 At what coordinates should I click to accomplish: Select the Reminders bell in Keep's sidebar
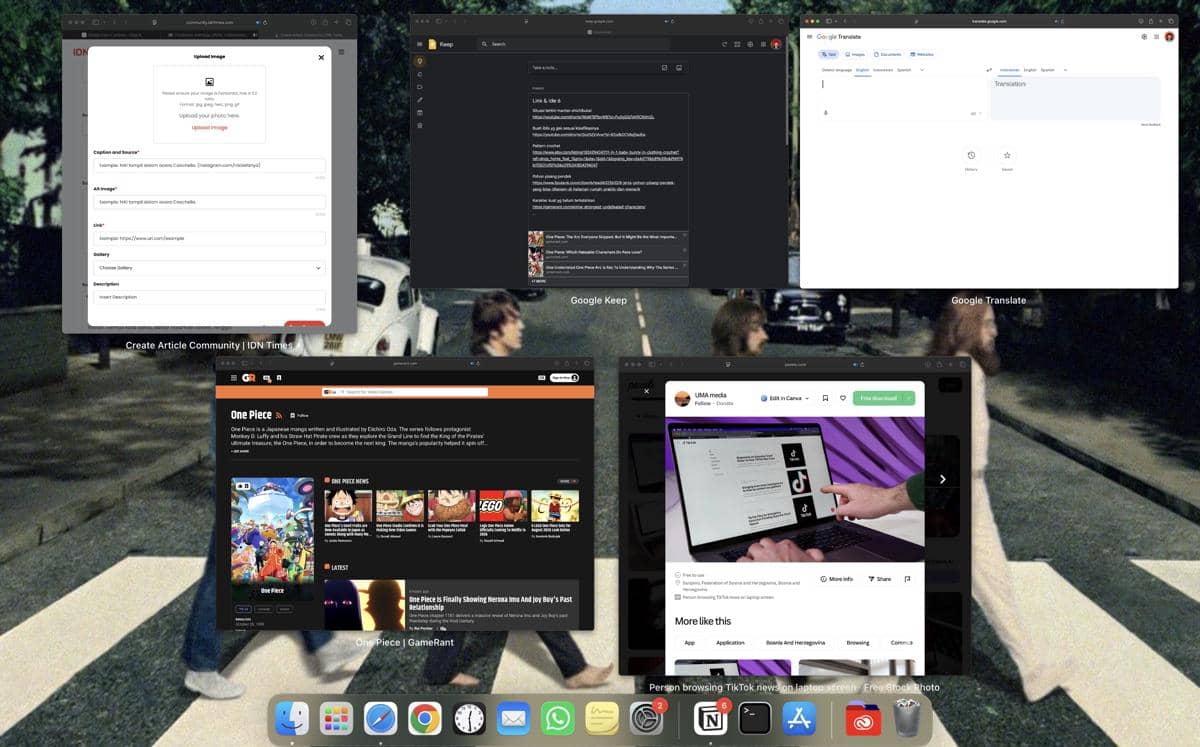pyautogui.click(x=419, y=72)
